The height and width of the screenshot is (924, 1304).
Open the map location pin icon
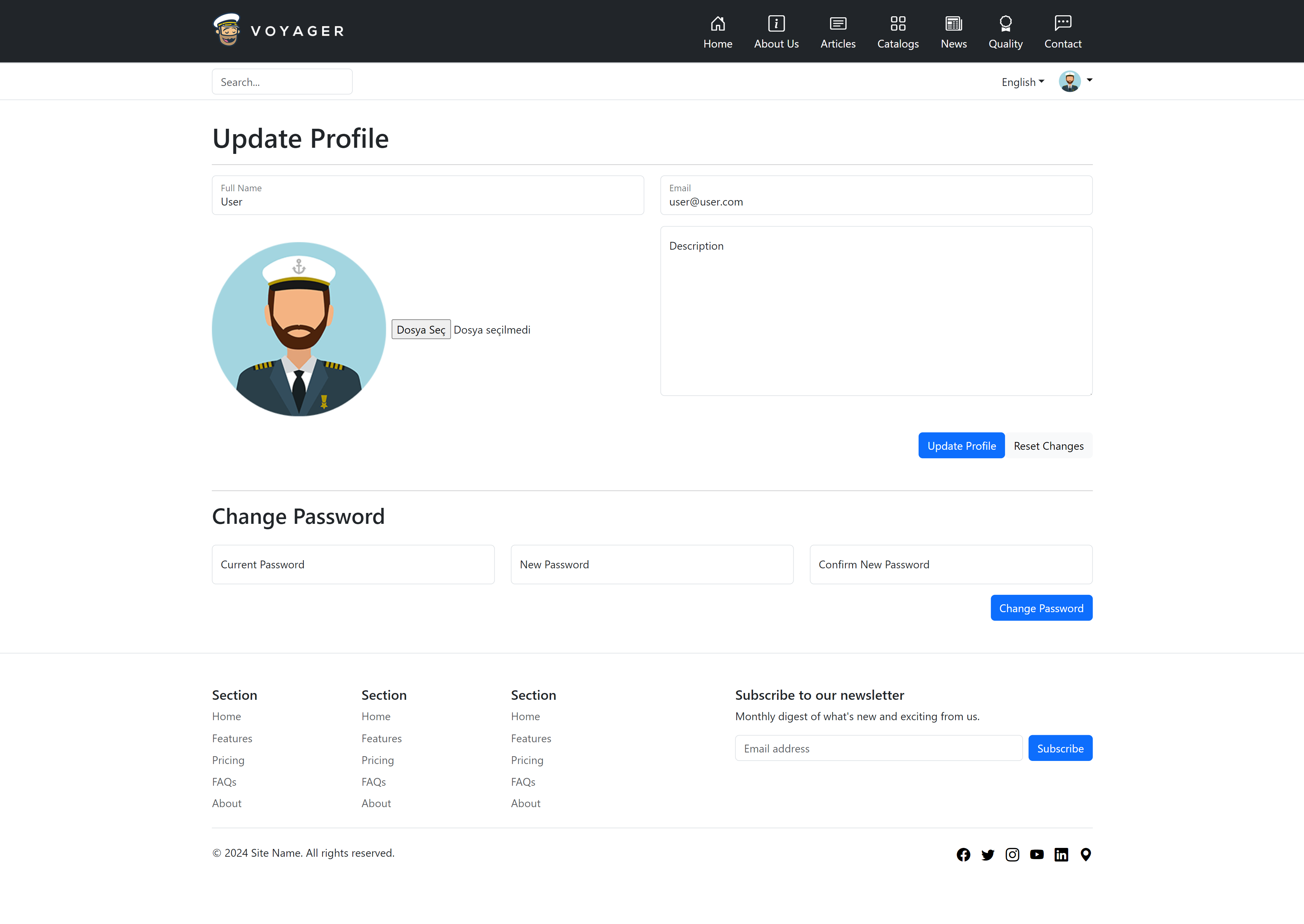tap(1086, 855)
